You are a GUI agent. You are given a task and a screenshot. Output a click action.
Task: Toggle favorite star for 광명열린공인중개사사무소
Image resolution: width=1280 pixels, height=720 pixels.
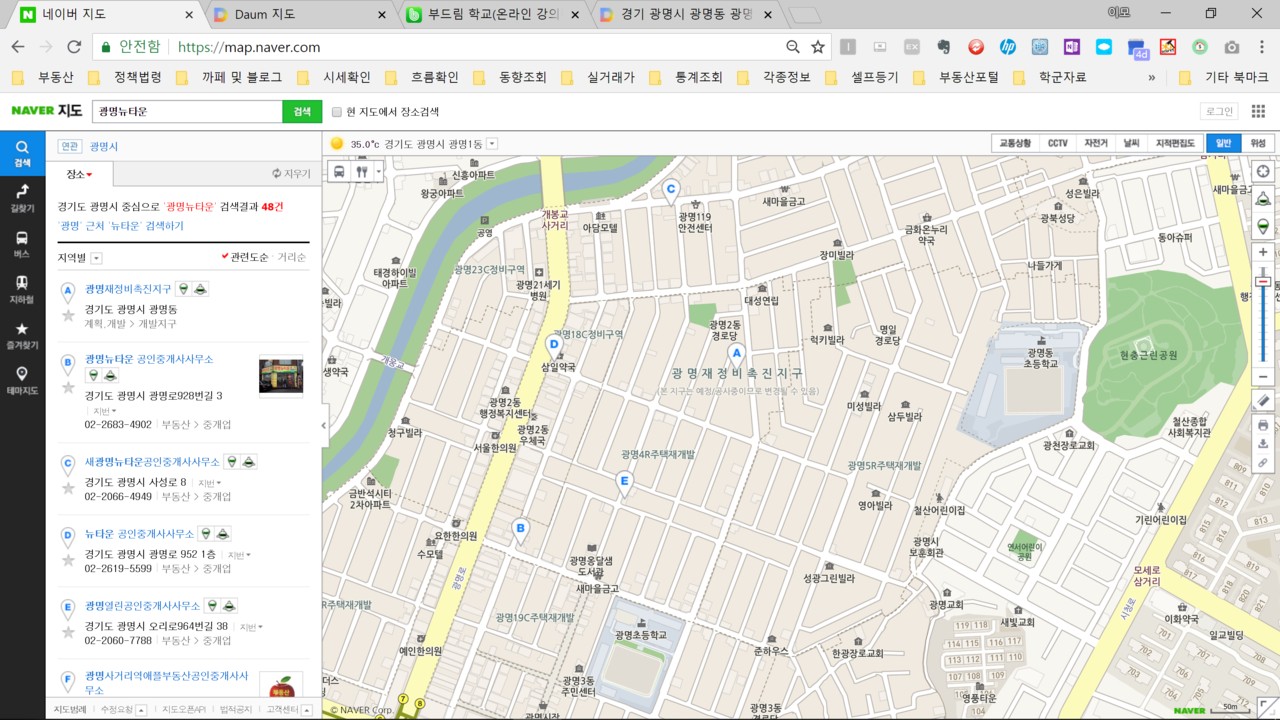click(x=68, y=632)
